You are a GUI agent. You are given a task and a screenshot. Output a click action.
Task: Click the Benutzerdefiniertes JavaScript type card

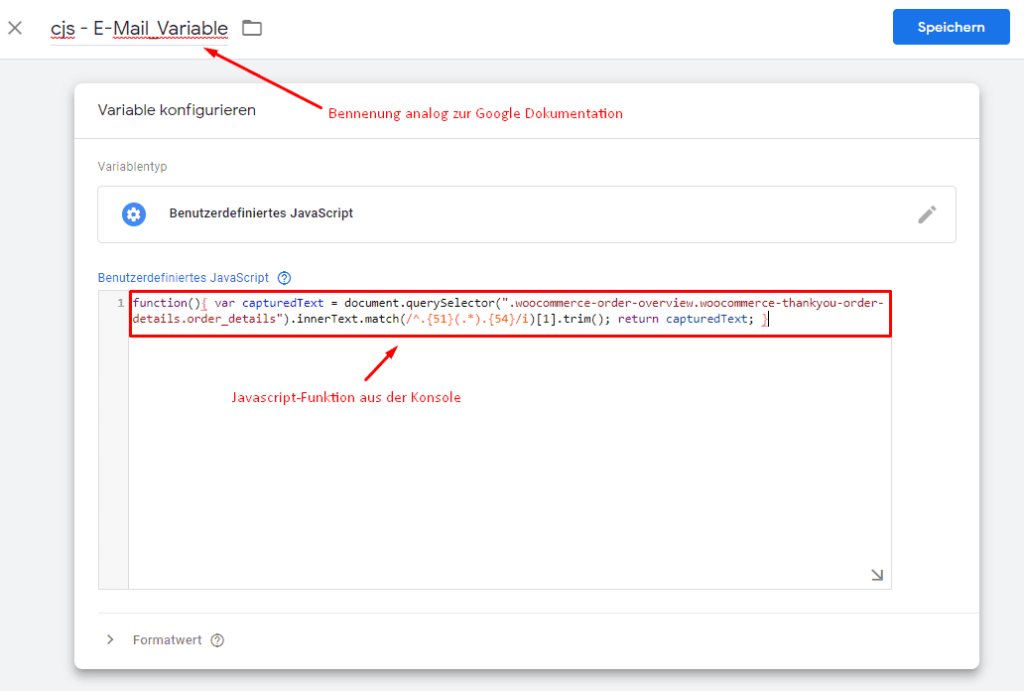click(526, 214)
